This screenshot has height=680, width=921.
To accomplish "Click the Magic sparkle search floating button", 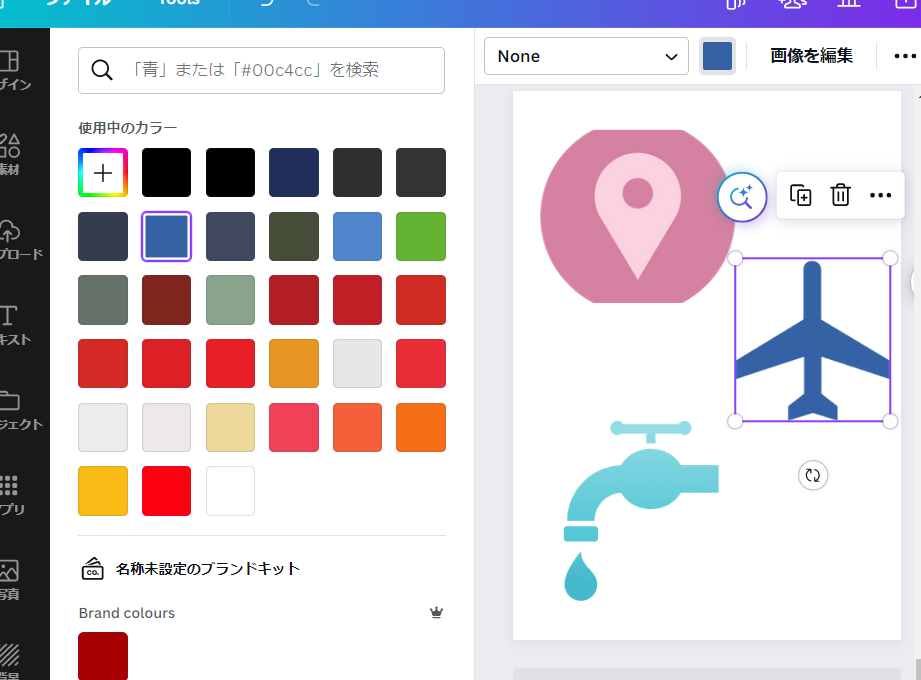I will (x=742, y=197).
